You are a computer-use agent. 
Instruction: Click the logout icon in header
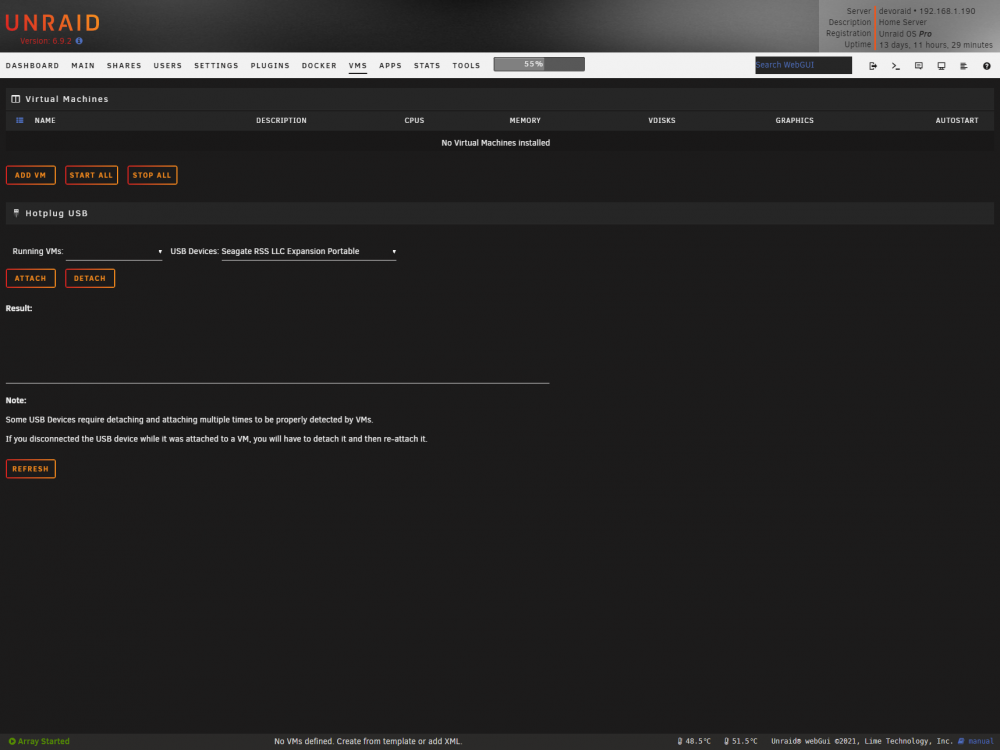click(873, 66)
